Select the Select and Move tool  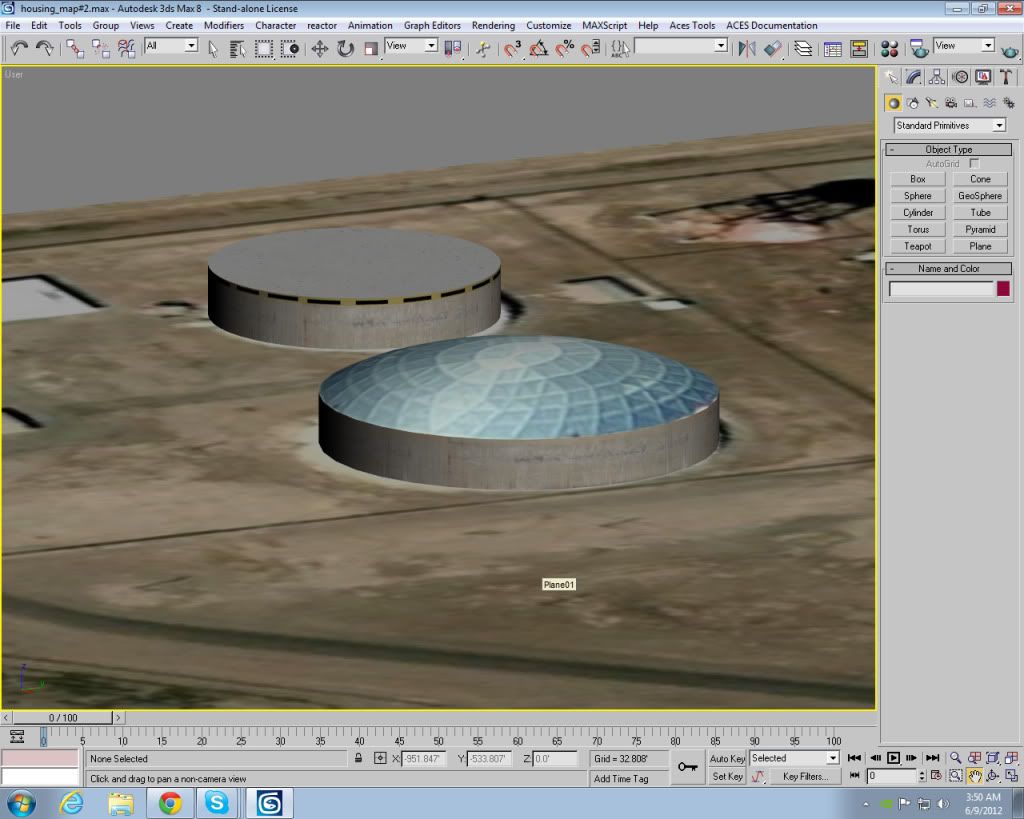(320, 48)
